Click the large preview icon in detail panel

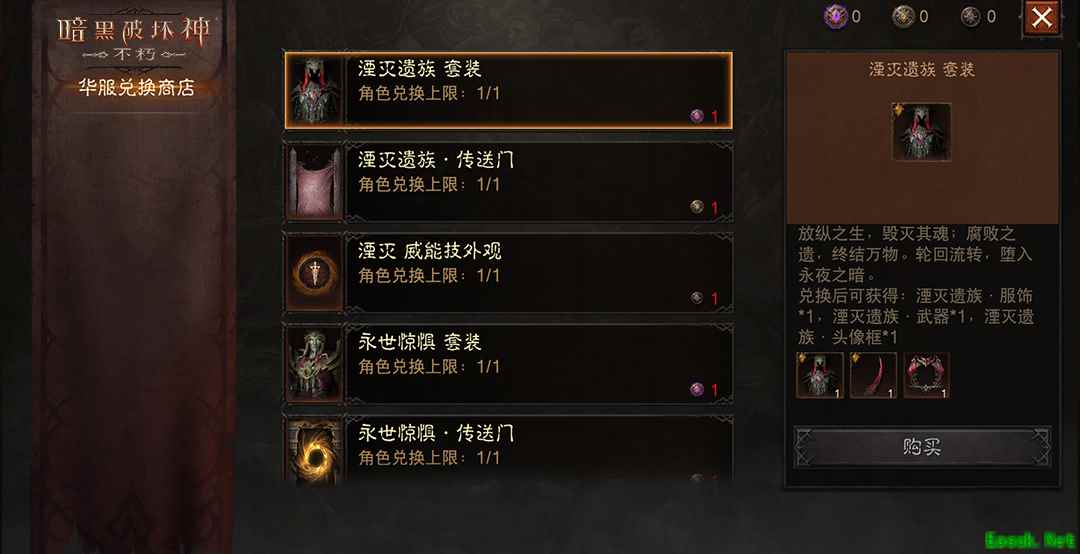(922, 132)
